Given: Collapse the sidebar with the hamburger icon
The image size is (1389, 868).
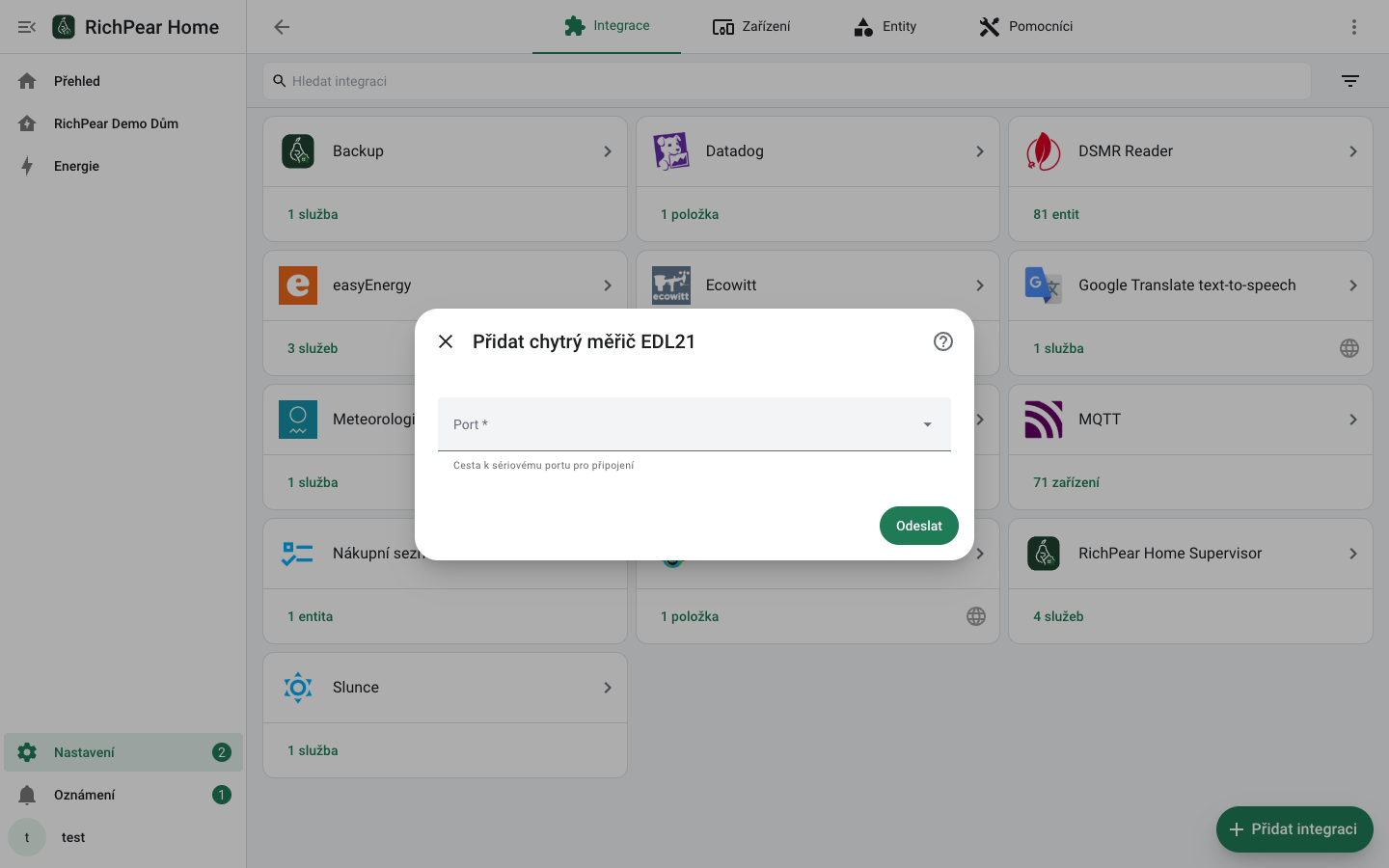Looking at the screenshot, I should pos(27,27).
